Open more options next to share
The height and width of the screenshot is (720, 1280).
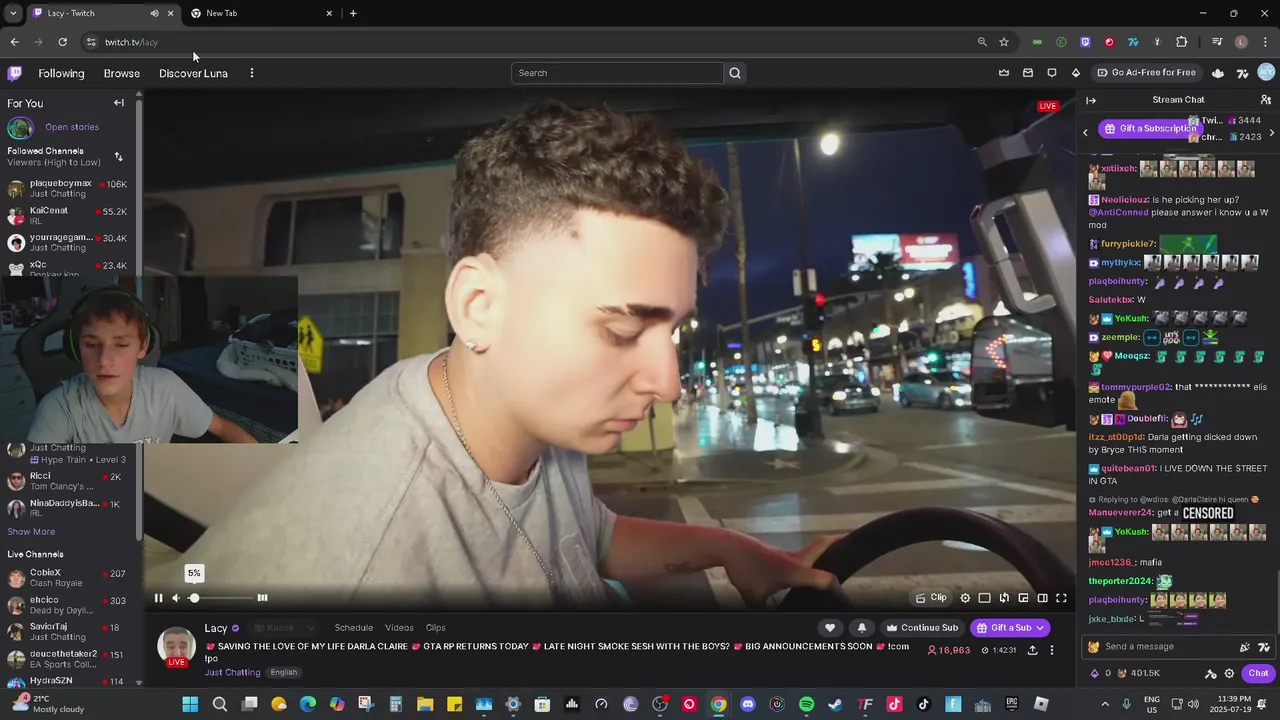(1051, 650)
